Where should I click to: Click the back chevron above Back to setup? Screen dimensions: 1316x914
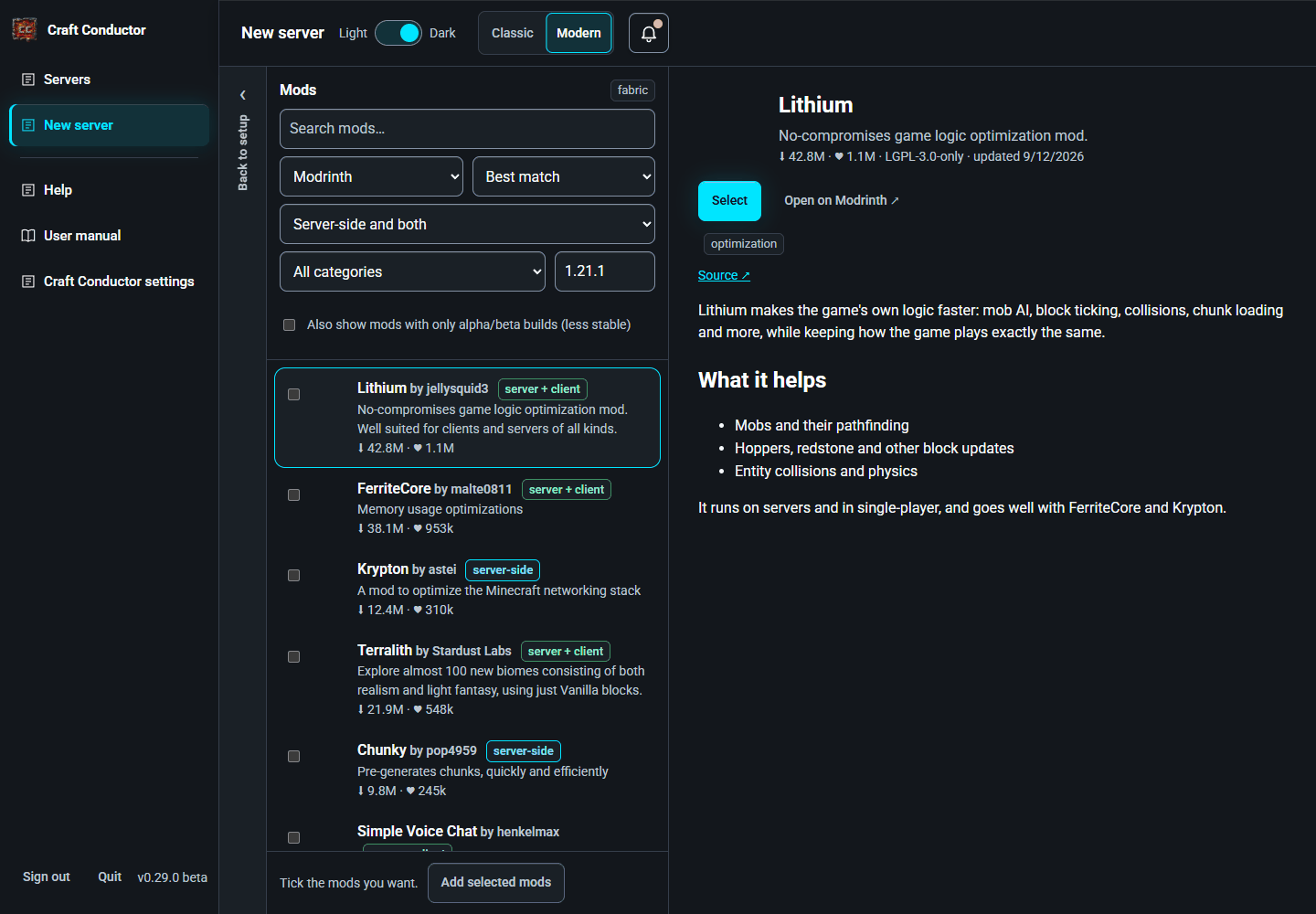coord(243,95)
